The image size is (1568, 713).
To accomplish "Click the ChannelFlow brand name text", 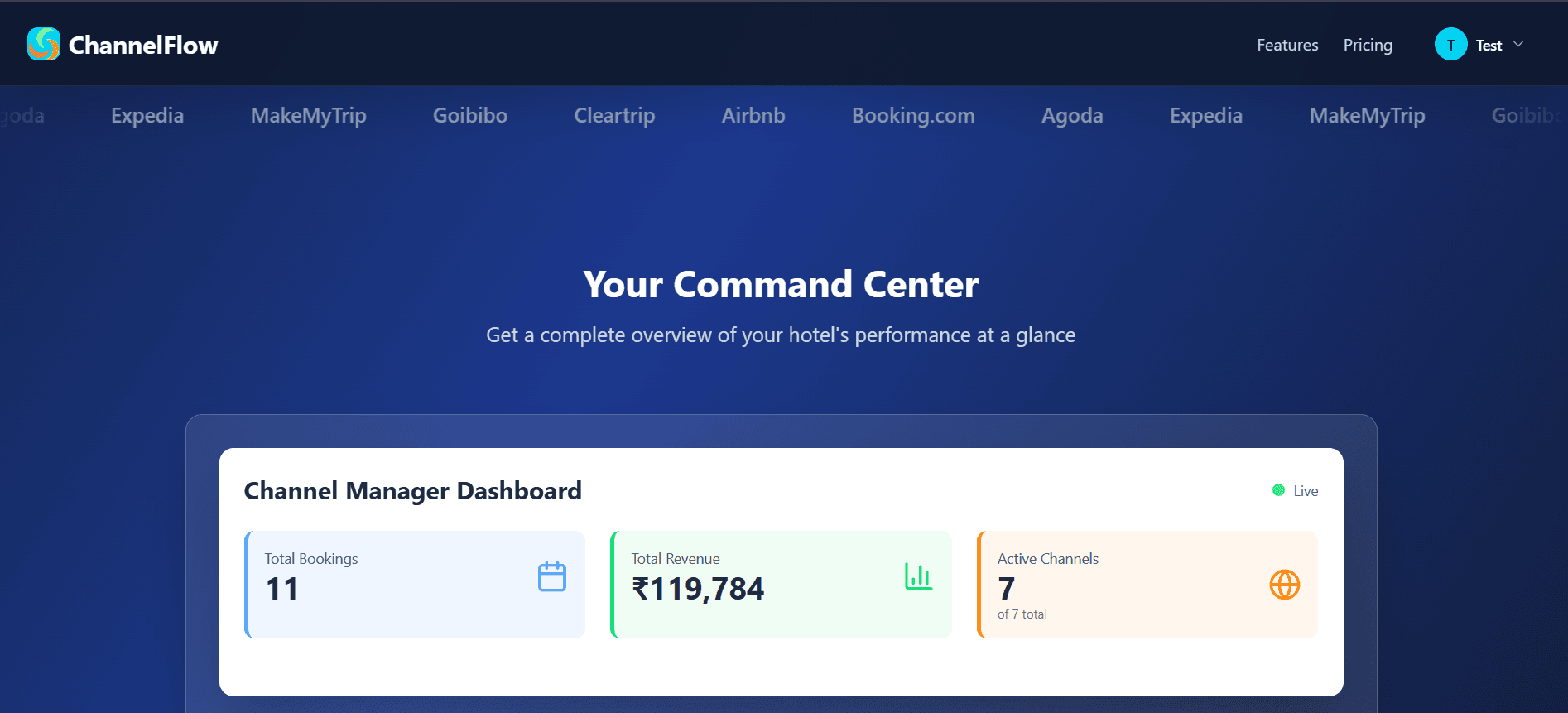I will point(143,46).
